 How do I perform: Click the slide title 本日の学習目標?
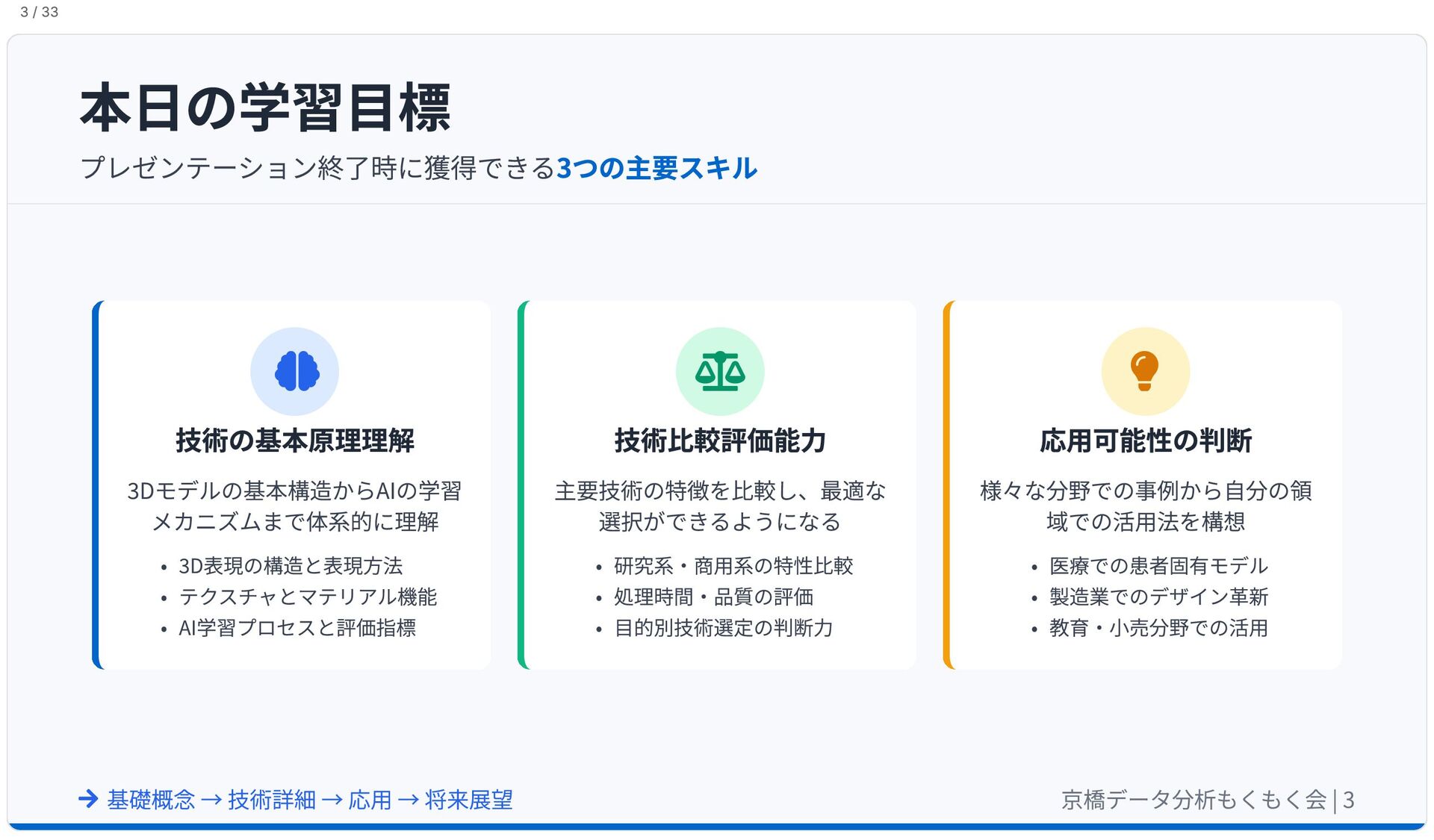click(265, 108)
